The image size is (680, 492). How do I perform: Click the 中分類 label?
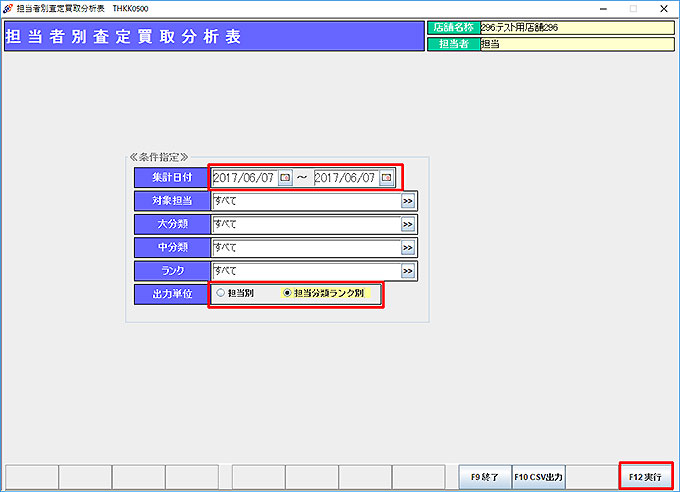(x=172, y=247)
